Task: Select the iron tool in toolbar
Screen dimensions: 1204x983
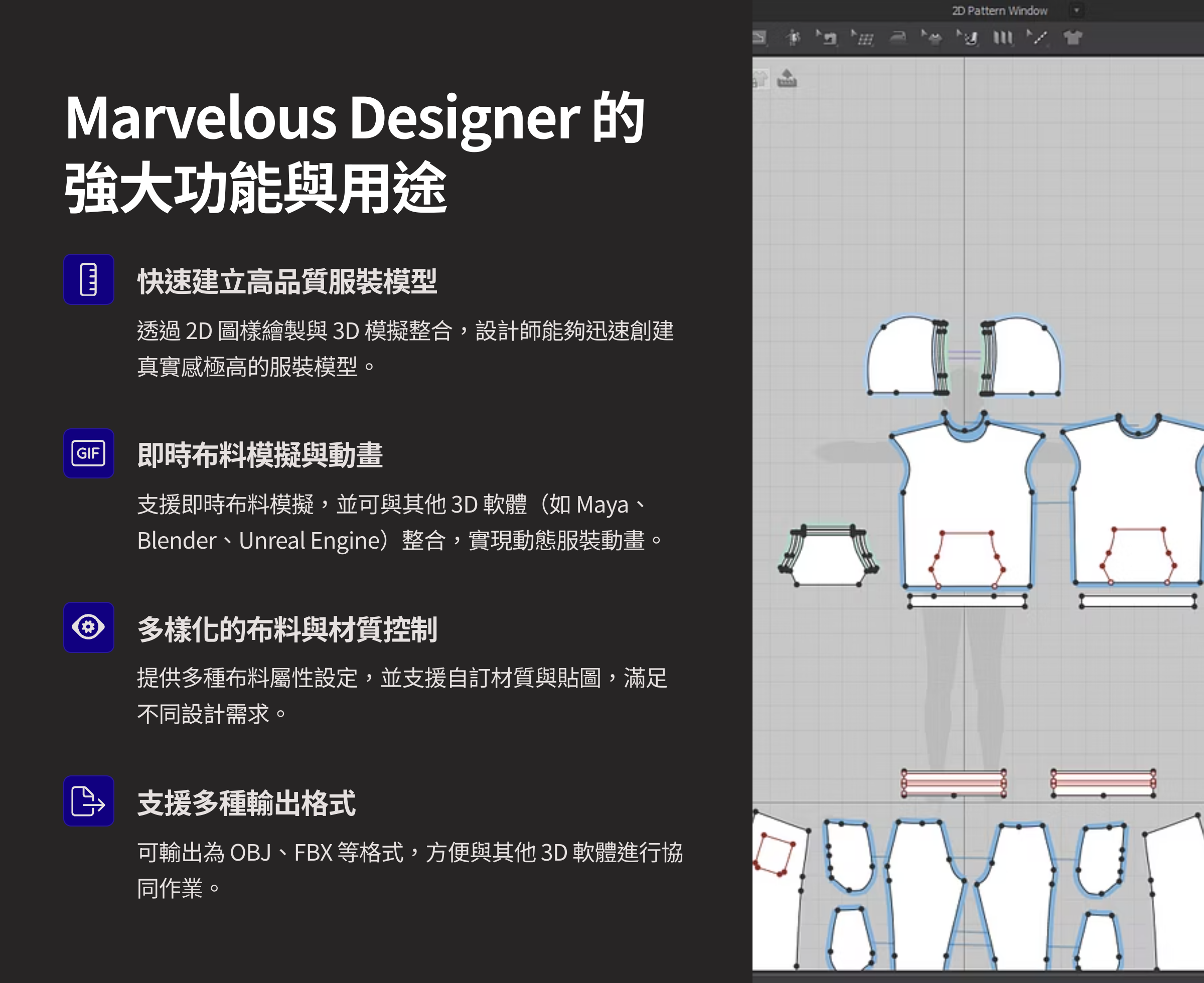Action: point(898,38)
